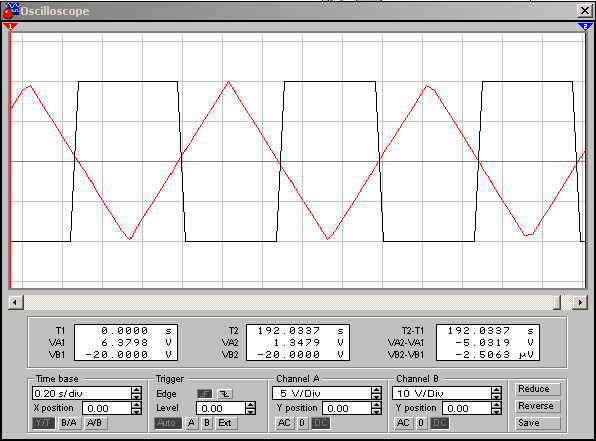The image size is (596, 441).
Task: Select Y/T display mode
Action: pos(43,423)
